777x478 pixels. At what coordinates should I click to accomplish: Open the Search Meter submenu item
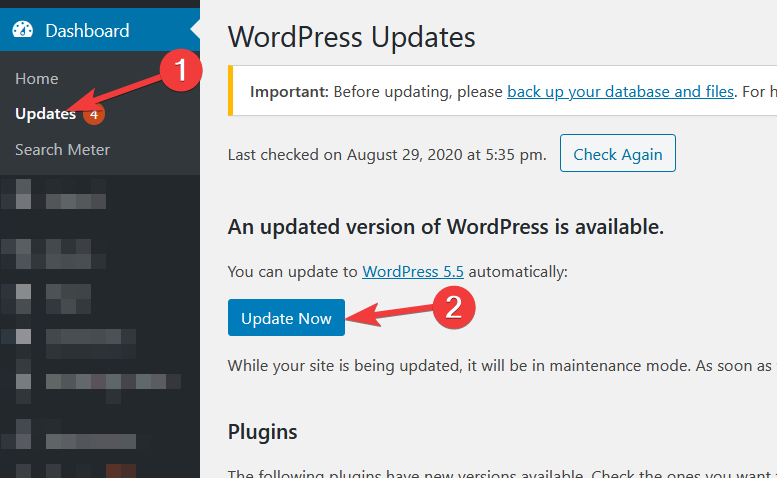pos(62,150)
